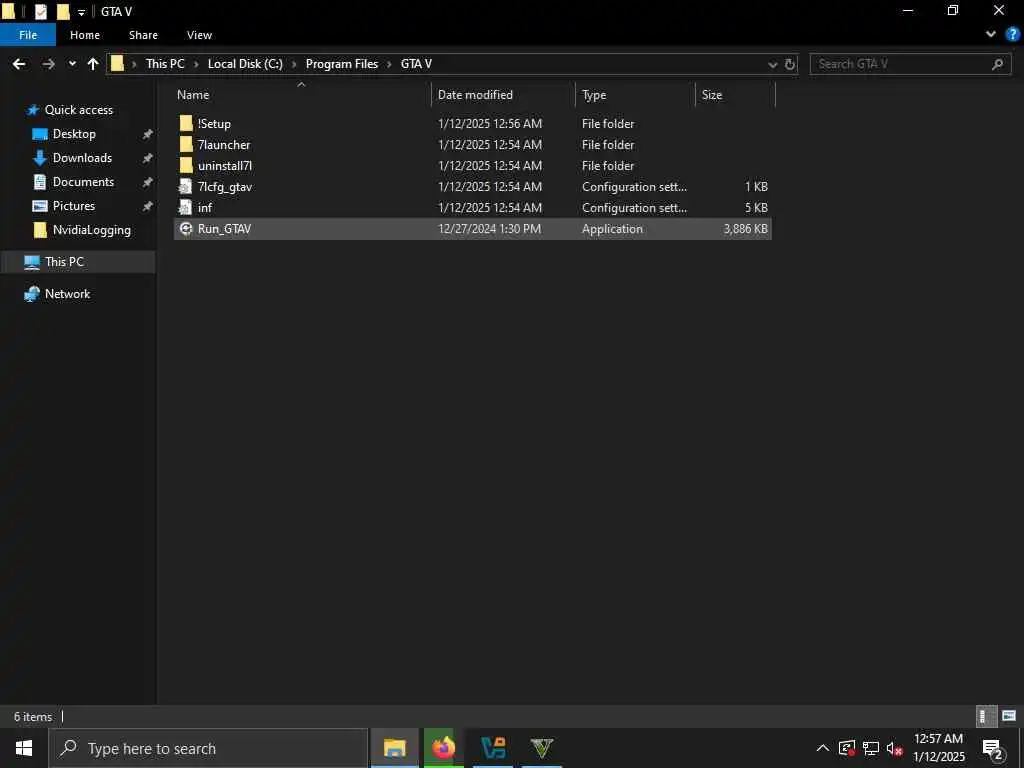Select This PC in navigation pane
This screenshot has width=1024, height=768.
(x=64, y=262)
